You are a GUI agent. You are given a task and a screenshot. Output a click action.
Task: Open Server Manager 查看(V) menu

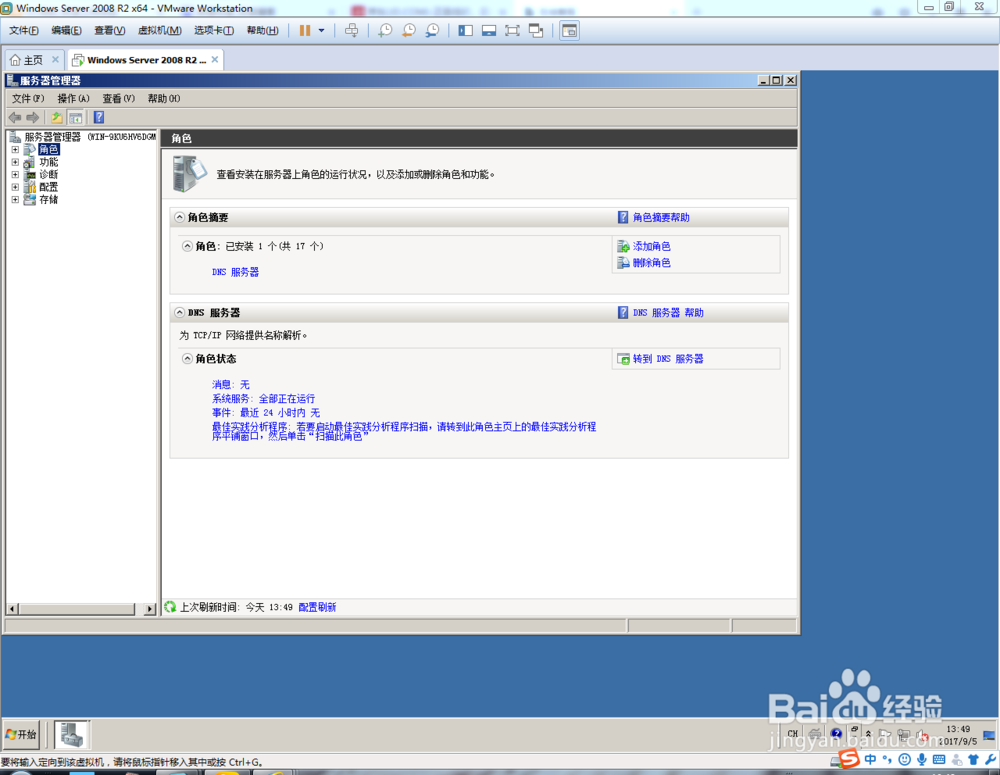coord(119,98)
